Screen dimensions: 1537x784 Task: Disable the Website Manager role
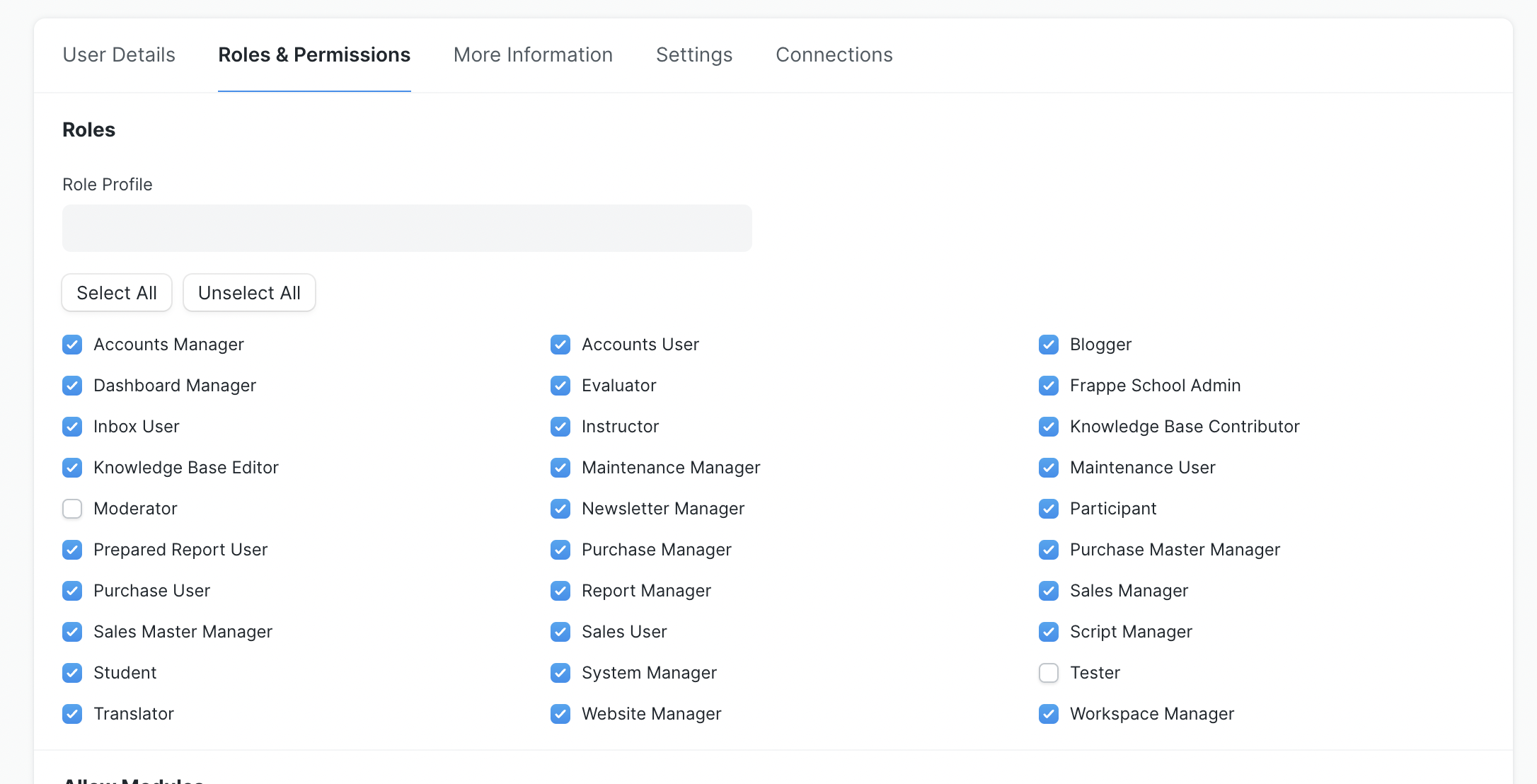560,714
